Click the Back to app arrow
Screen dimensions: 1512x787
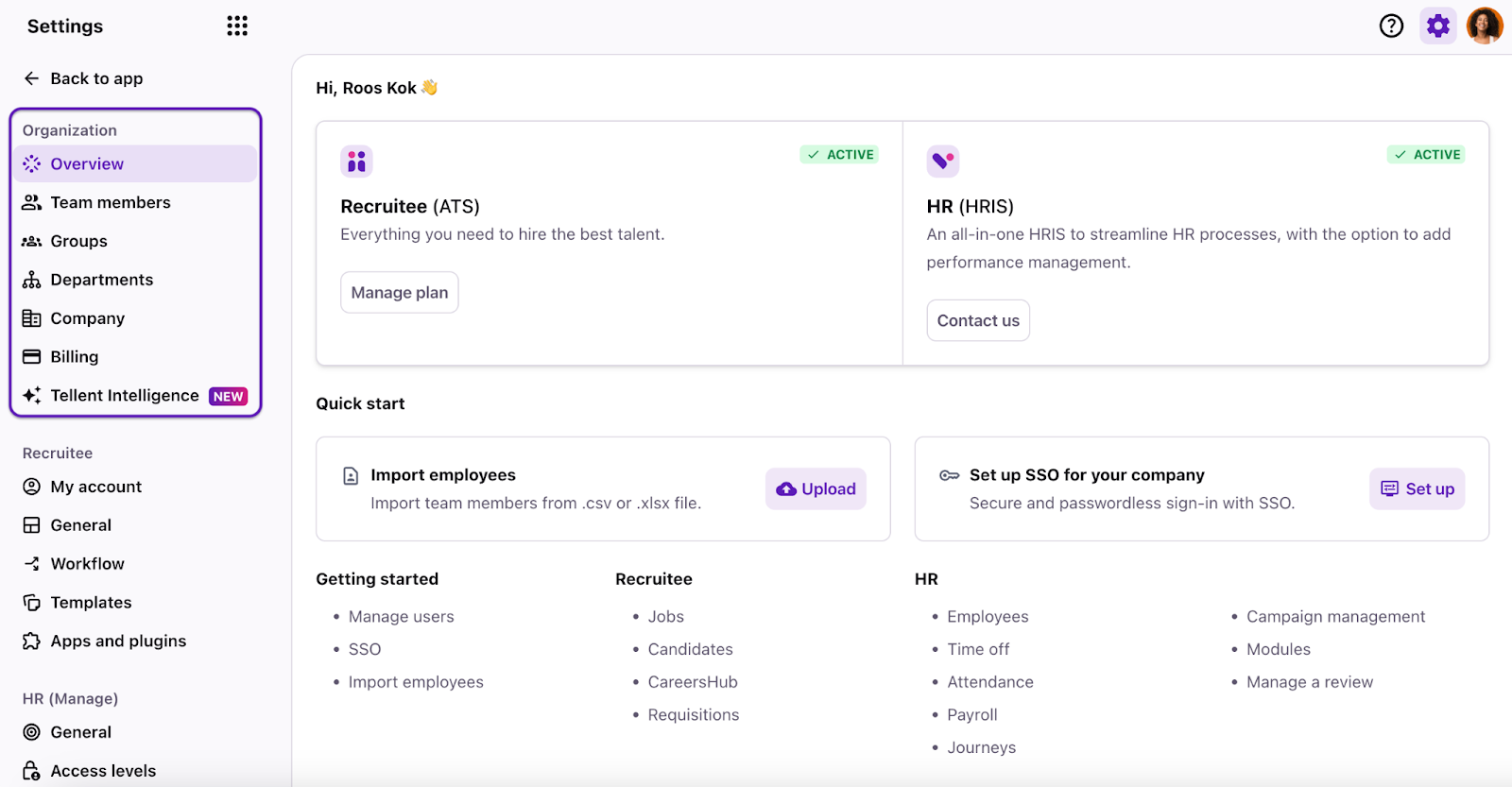click(x=32, y=78)
